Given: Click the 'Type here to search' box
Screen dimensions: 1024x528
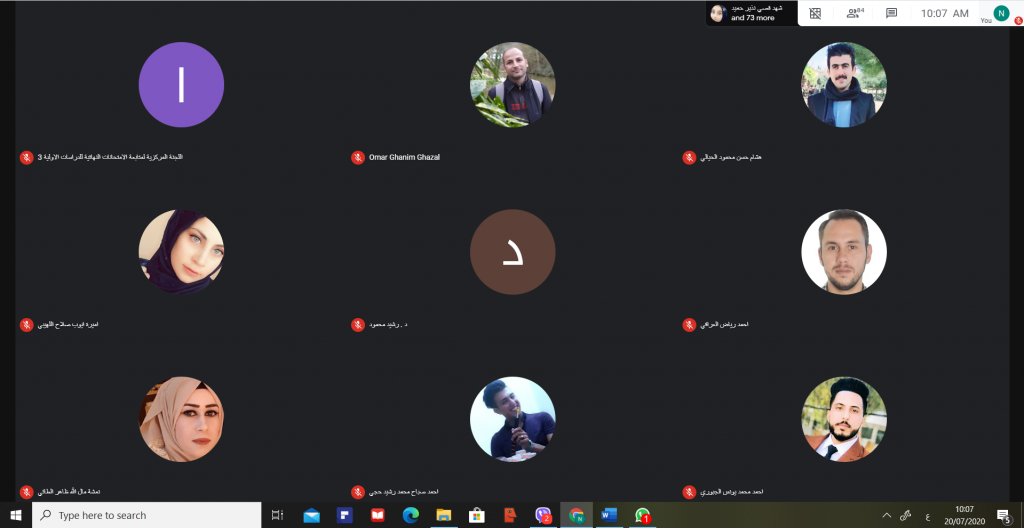Looking at the screenshot, I should click(145, 515).
